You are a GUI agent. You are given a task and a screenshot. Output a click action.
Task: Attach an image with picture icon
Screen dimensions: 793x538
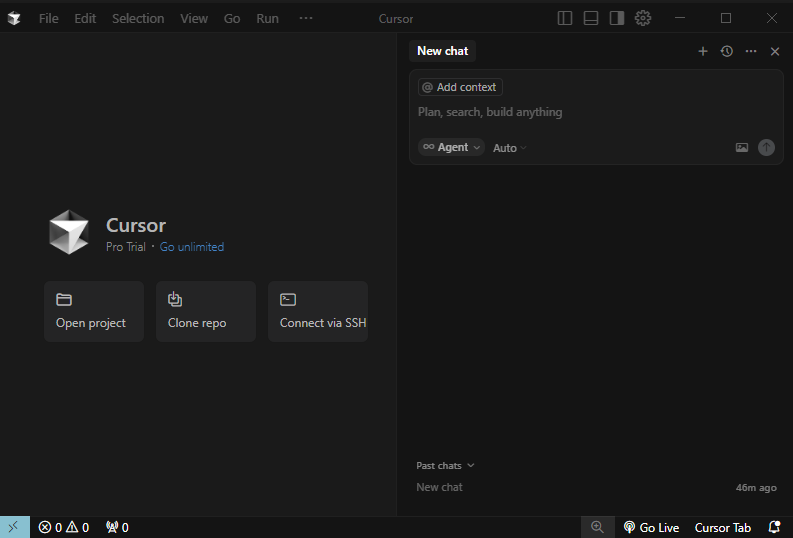(x=741, y=147)
